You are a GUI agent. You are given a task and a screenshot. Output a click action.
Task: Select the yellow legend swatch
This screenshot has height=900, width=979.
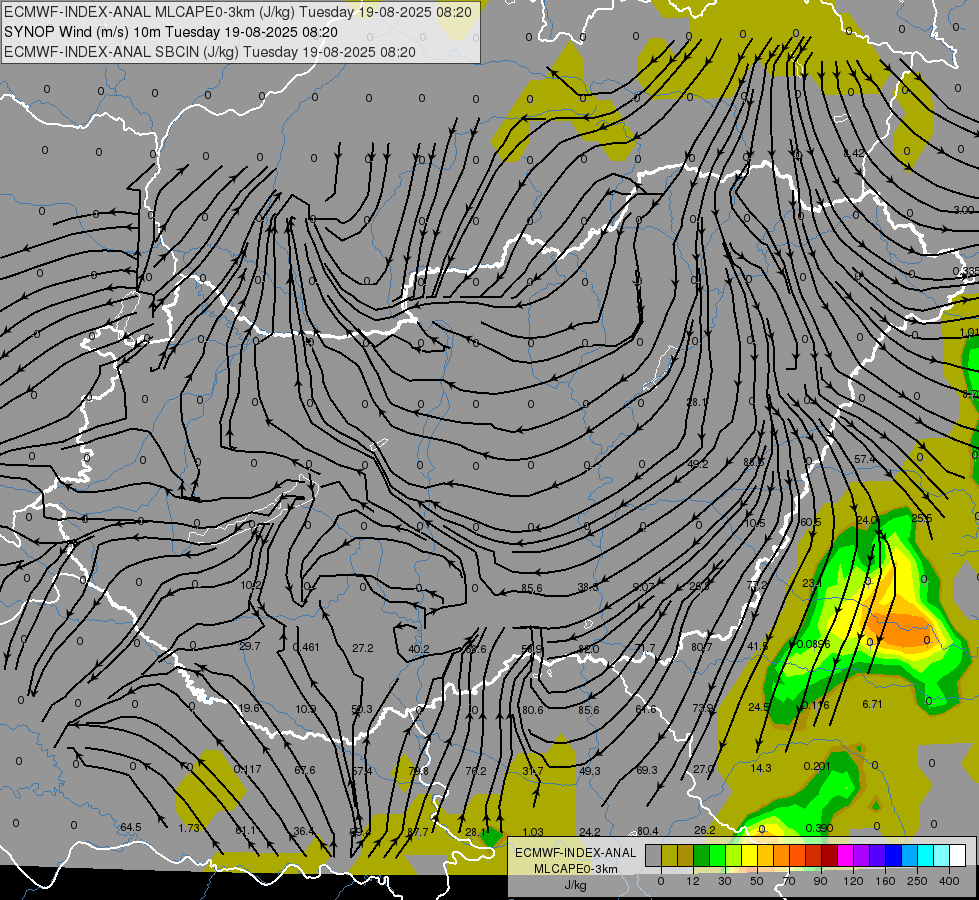coord(749,856)
